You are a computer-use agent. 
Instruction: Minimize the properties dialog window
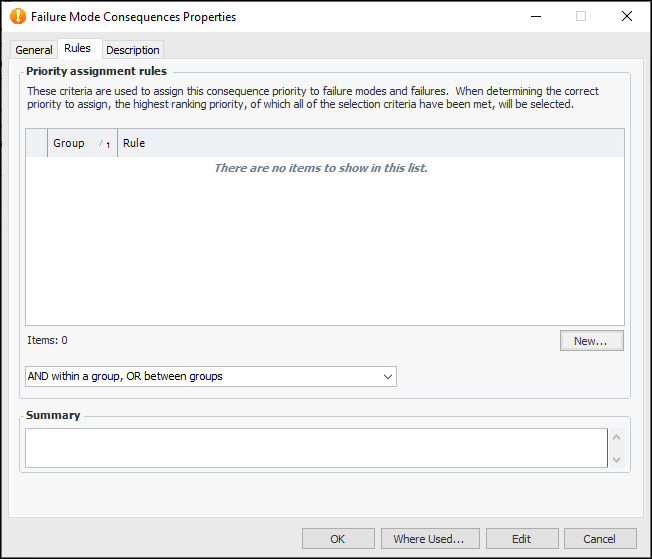tap(535, 17)
